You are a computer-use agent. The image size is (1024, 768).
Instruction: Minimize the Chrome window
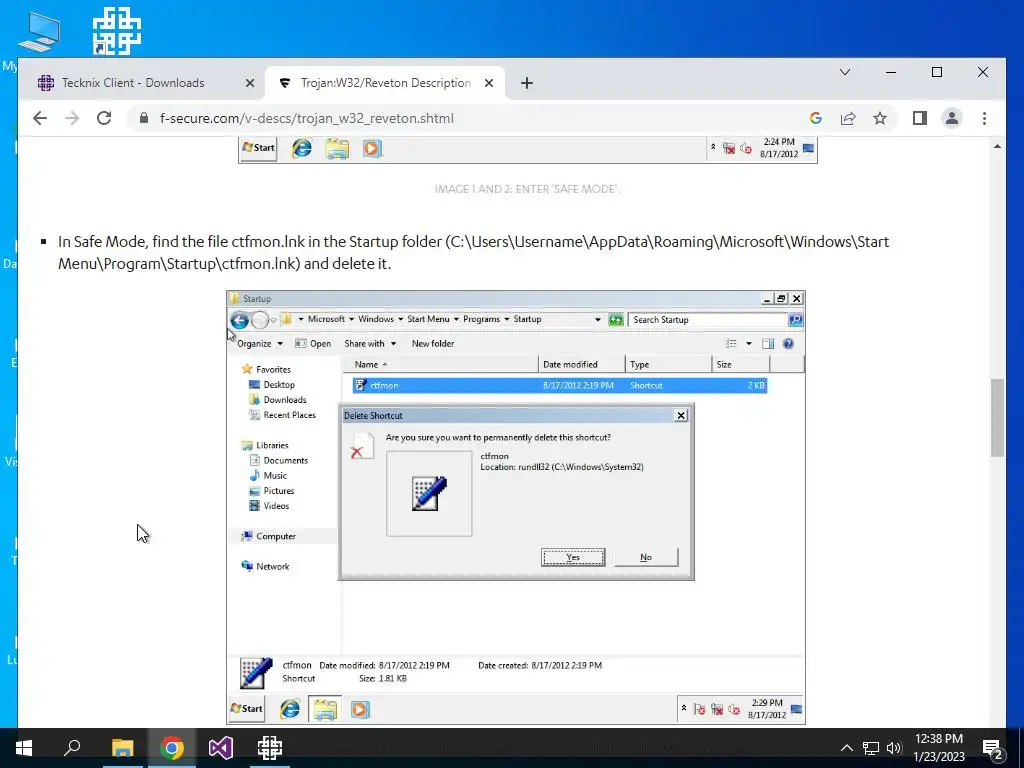pyautogui.click(x=891, y=72)
